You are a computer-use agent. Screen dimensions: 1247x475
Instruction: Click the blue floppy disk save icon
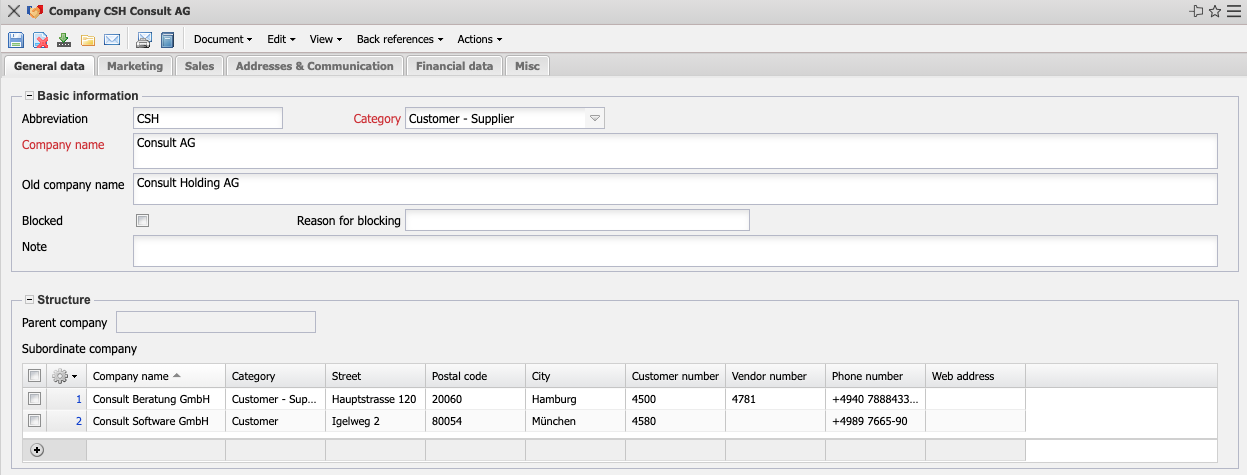[15, 40]
